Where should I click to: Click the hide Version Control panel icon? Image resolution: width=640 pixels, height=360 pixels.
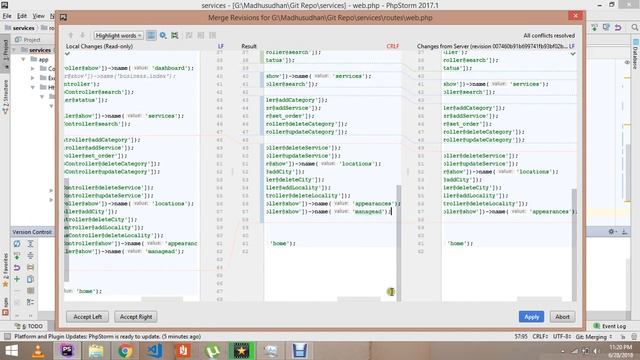624,231
